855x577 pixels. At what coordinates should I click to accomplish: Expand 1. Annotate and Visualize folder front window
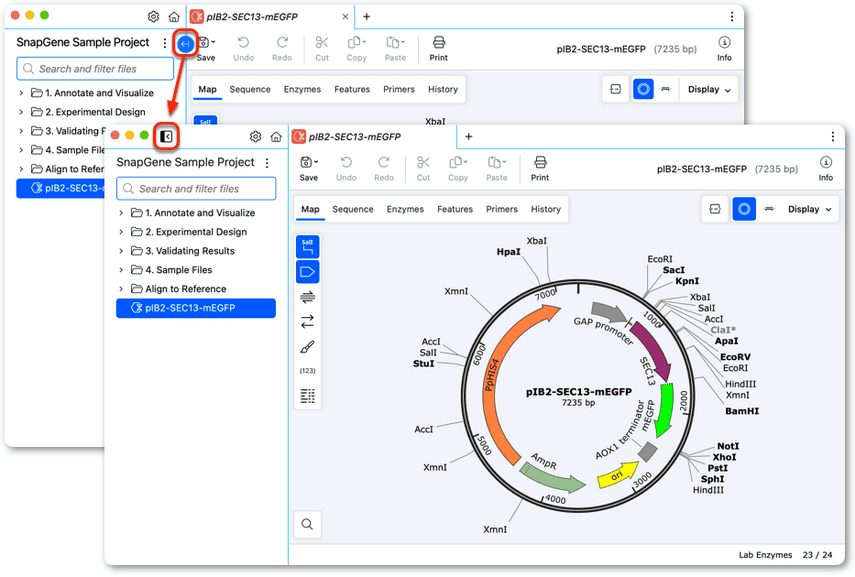[x=121, y=213]
